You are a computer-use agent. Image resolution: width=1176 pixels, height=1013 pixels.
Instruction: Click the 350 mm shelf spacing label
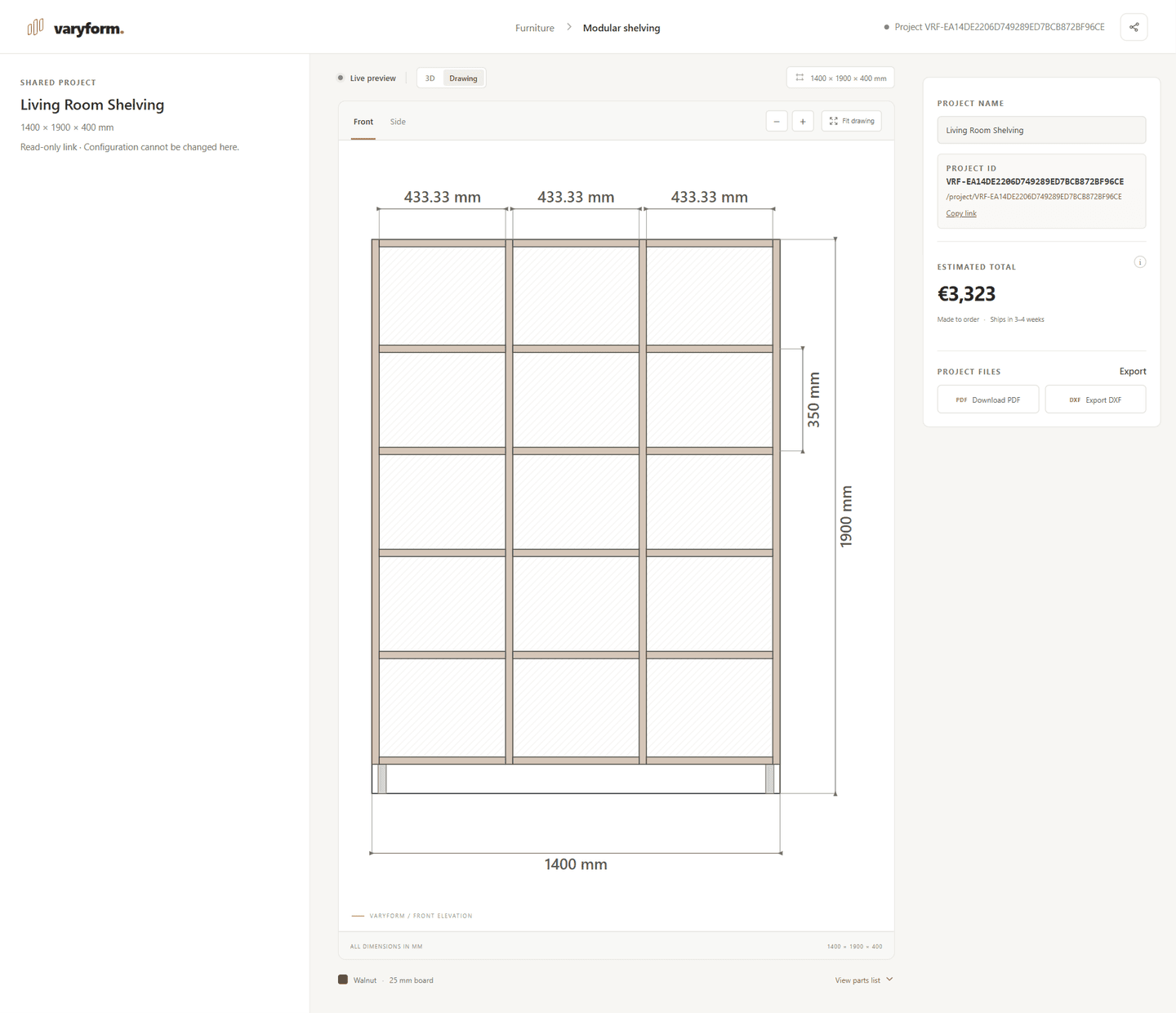(x=813, y=399)
